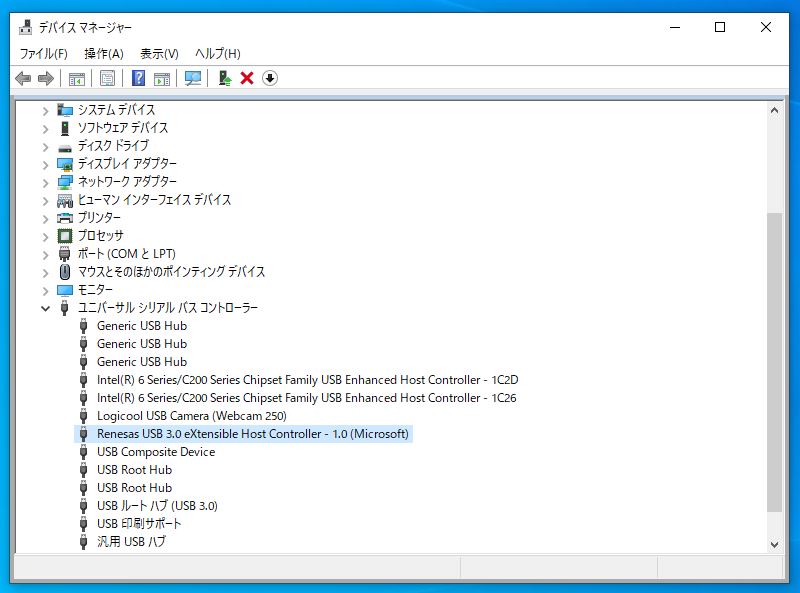The width and height of the screenshot is (800, 593).
Task: Click the USB plug icon beside Logicool USB Camera
Action: (84, 416)
